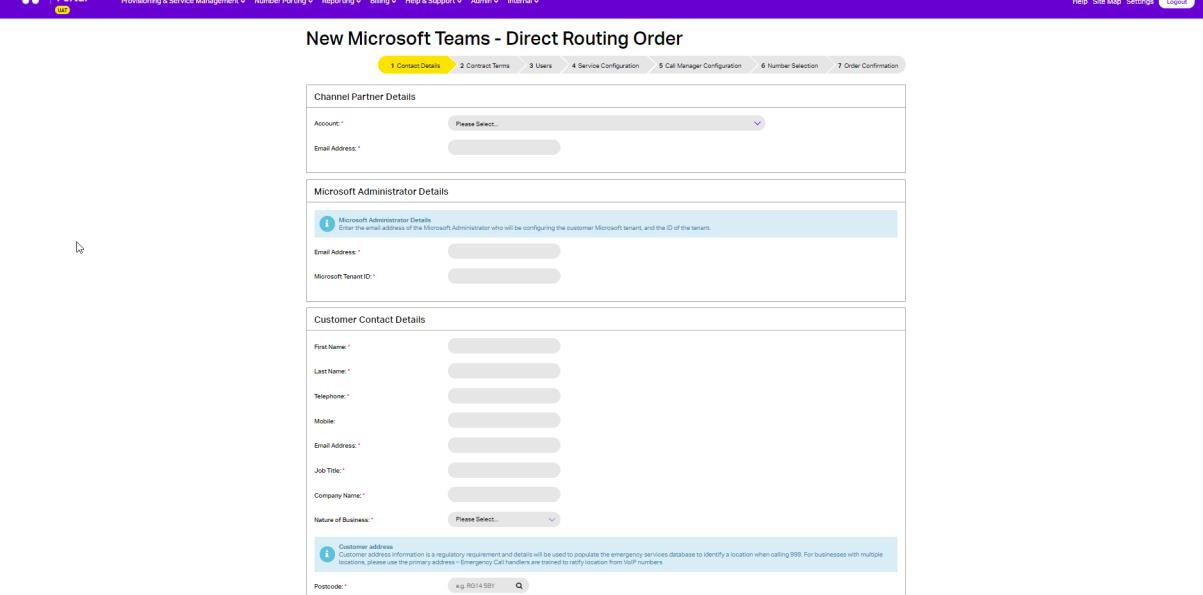
Task: Go to step 7 Order Confirmation
Action: (x=867, y=65)
